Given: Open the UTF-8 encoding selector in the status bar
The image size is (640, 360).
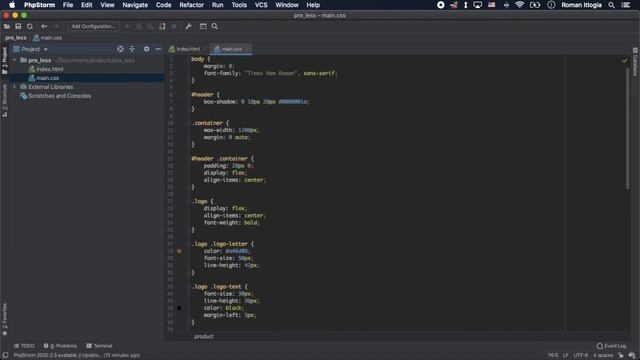Looking at the screenshot, I should 580,356.
